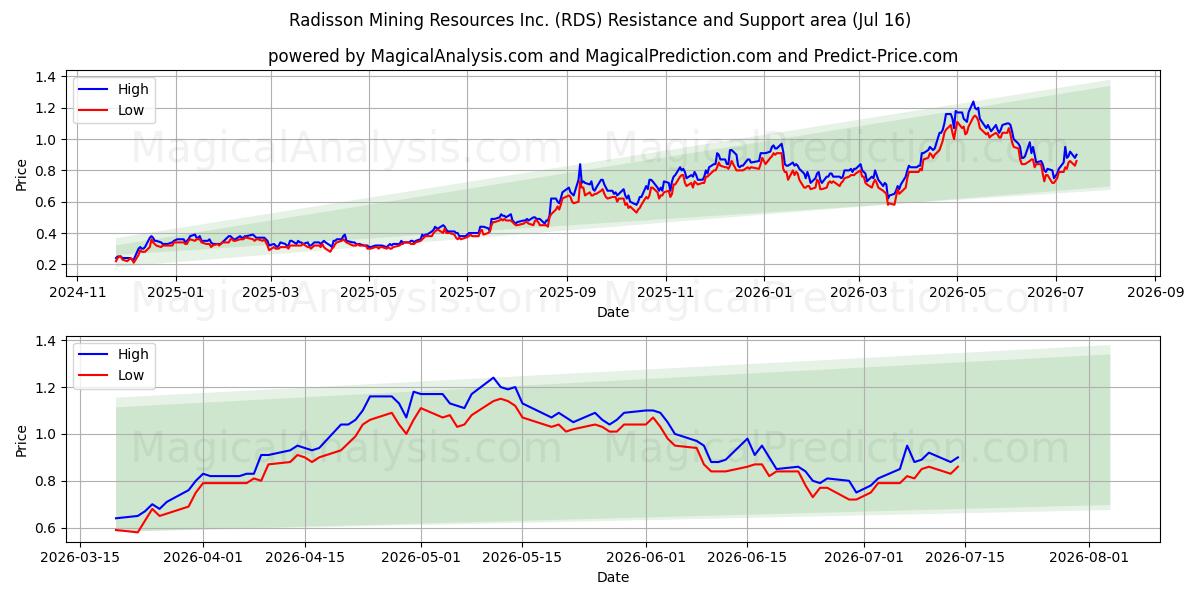The width and height of the screenshot is (1200, 600).
Task: Select the x-axis tick label 2025-09
Action: (567, 292)
